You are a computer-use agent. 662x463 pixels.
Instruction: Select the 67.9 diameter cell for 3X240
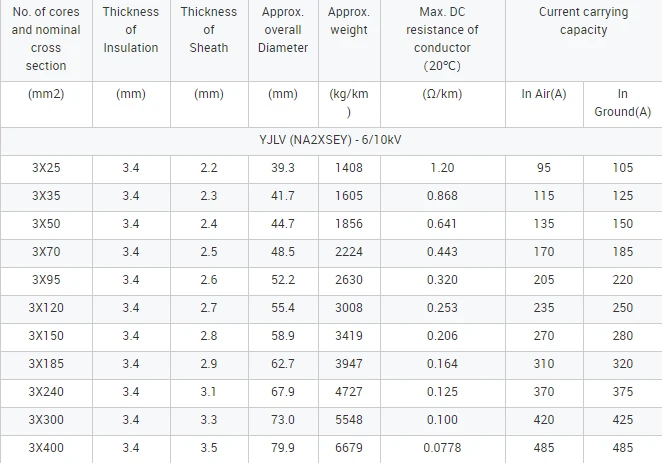point(283,392)
